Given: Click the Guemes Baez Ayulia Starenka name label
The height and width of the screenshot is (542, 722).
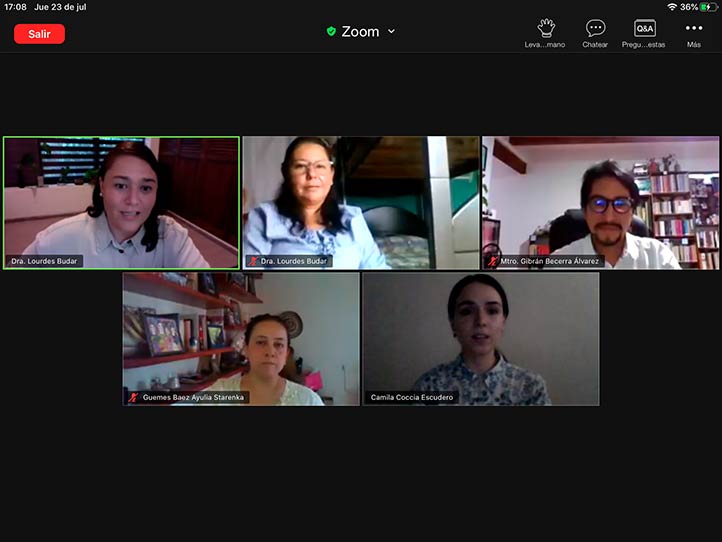Looking at the screenshot, I should pyautogui.click(x=193, y=397).
